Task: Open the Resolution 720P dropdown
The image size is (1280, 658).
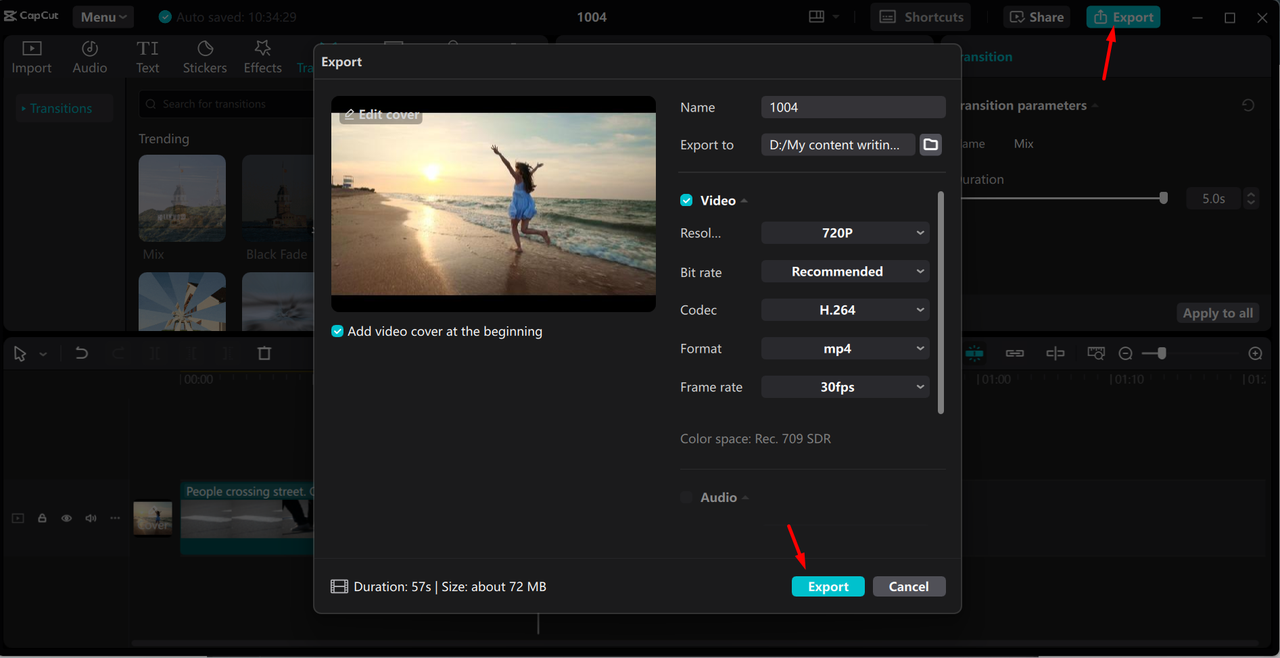Action: (x=845, y=233)
